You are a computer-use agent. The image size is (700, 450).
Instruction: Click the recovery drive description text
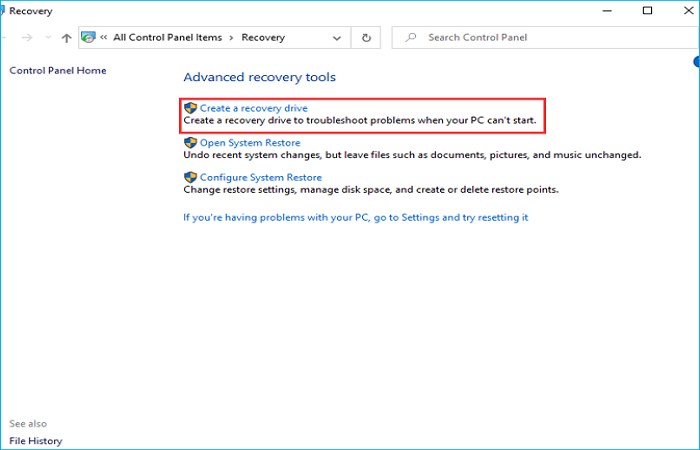(360, 121)
